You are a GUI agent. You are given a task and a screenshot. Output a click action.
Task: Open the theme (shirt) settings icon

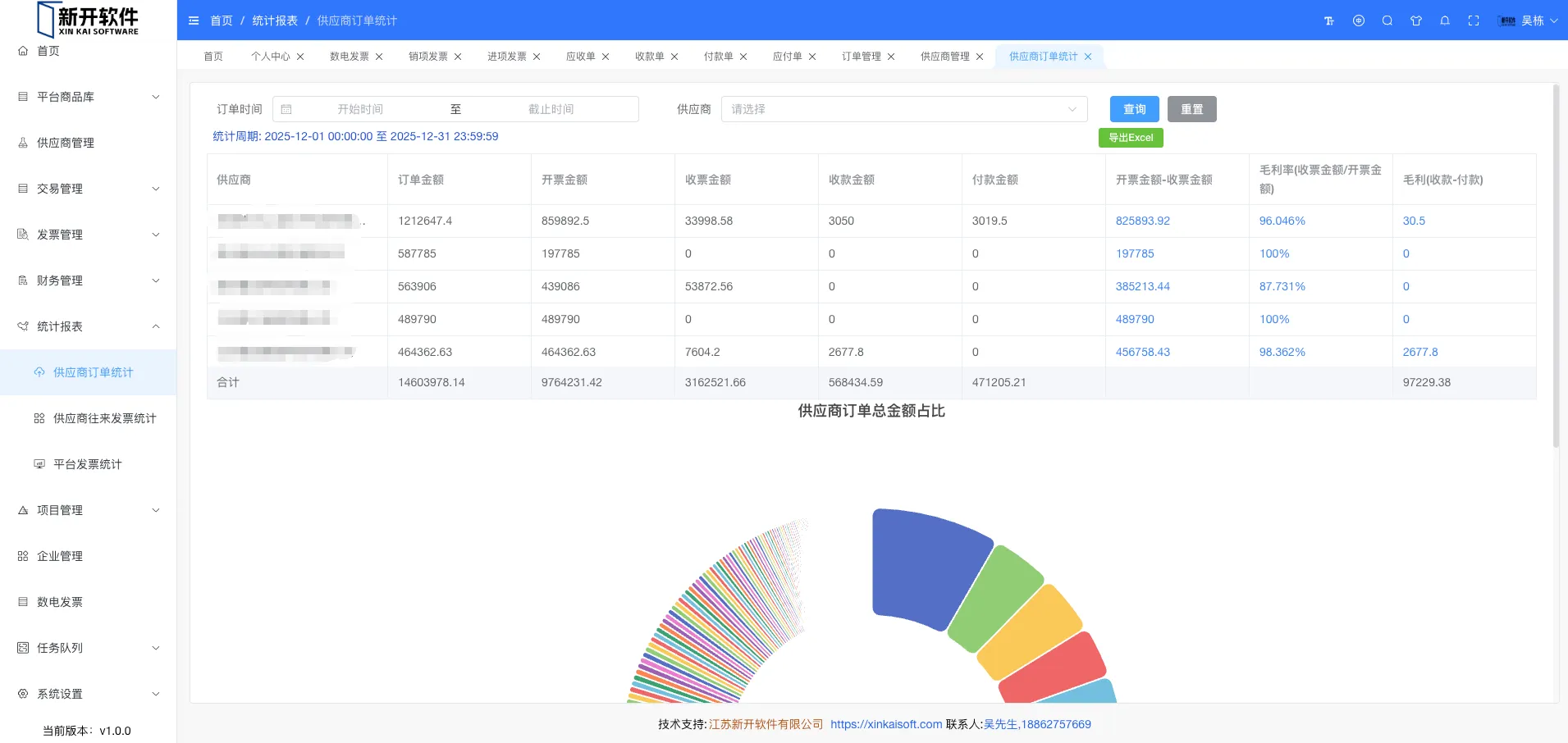pos(1416,21)
